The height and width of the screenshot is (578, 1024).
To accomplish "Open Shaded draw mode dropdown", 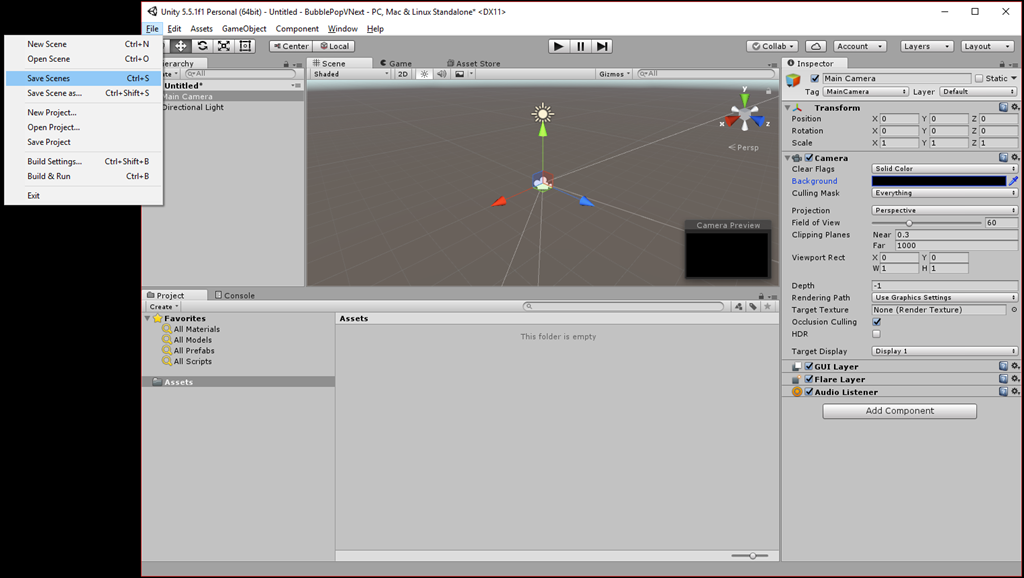I will [351, 74].
